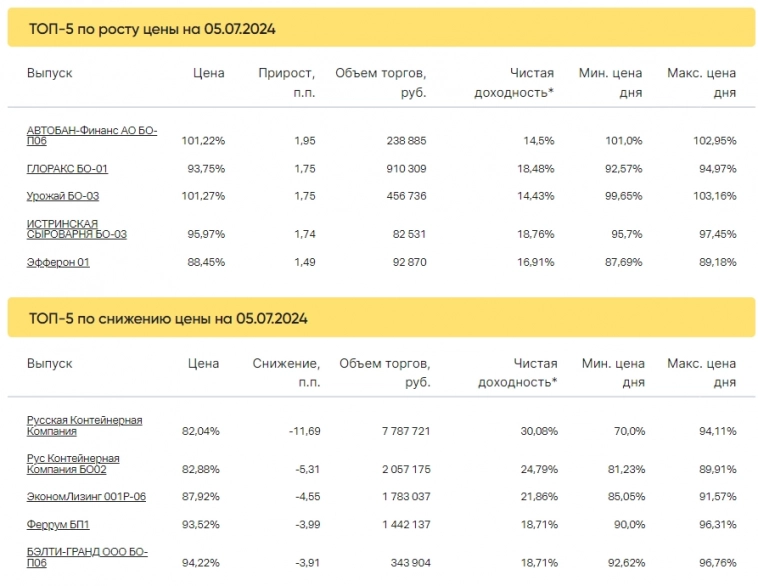Click the Урожай БО-03 issue link
This screenshot has height=586, width=758.
click(x=63, y=196)
